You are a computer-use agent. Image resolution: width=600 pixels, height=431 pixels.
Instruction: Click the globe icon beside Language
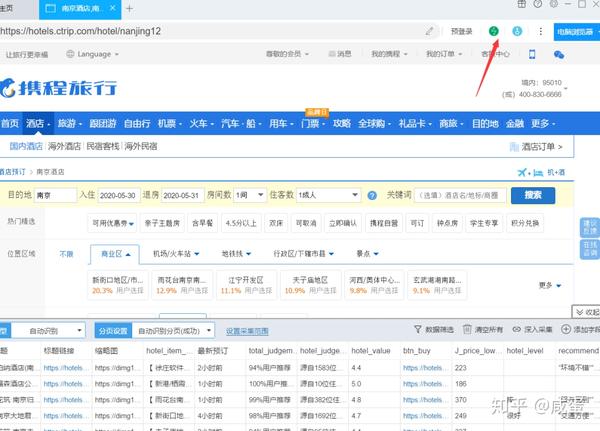[x=70, y=54]
